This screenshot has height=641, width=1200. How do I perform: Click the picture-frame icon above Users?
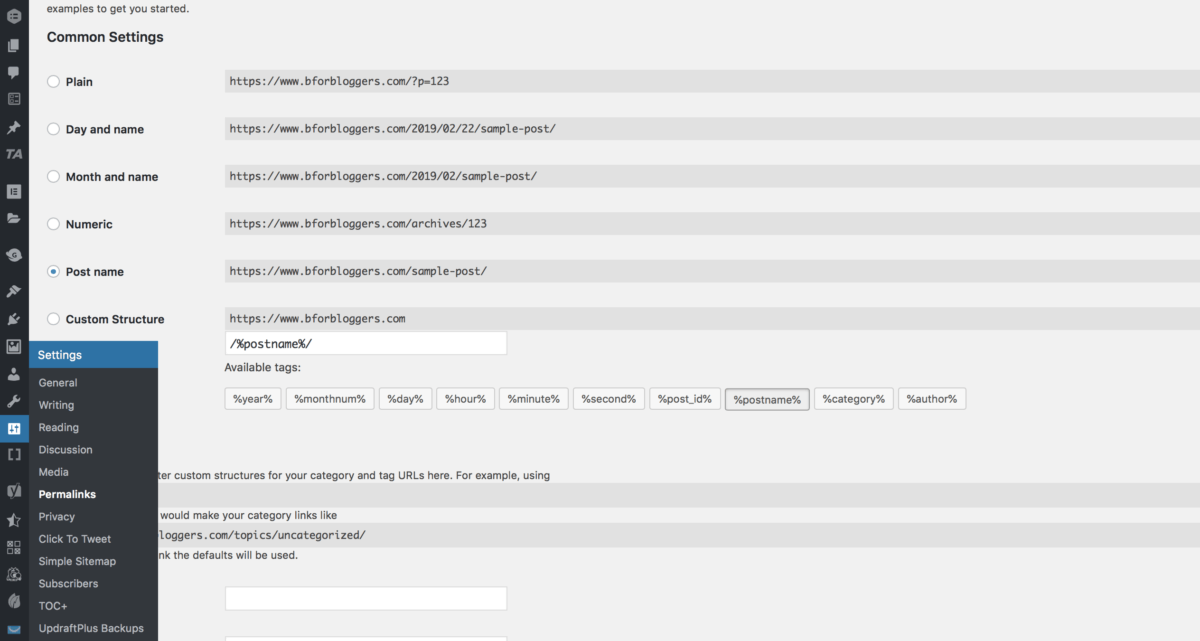coord(14,347)
